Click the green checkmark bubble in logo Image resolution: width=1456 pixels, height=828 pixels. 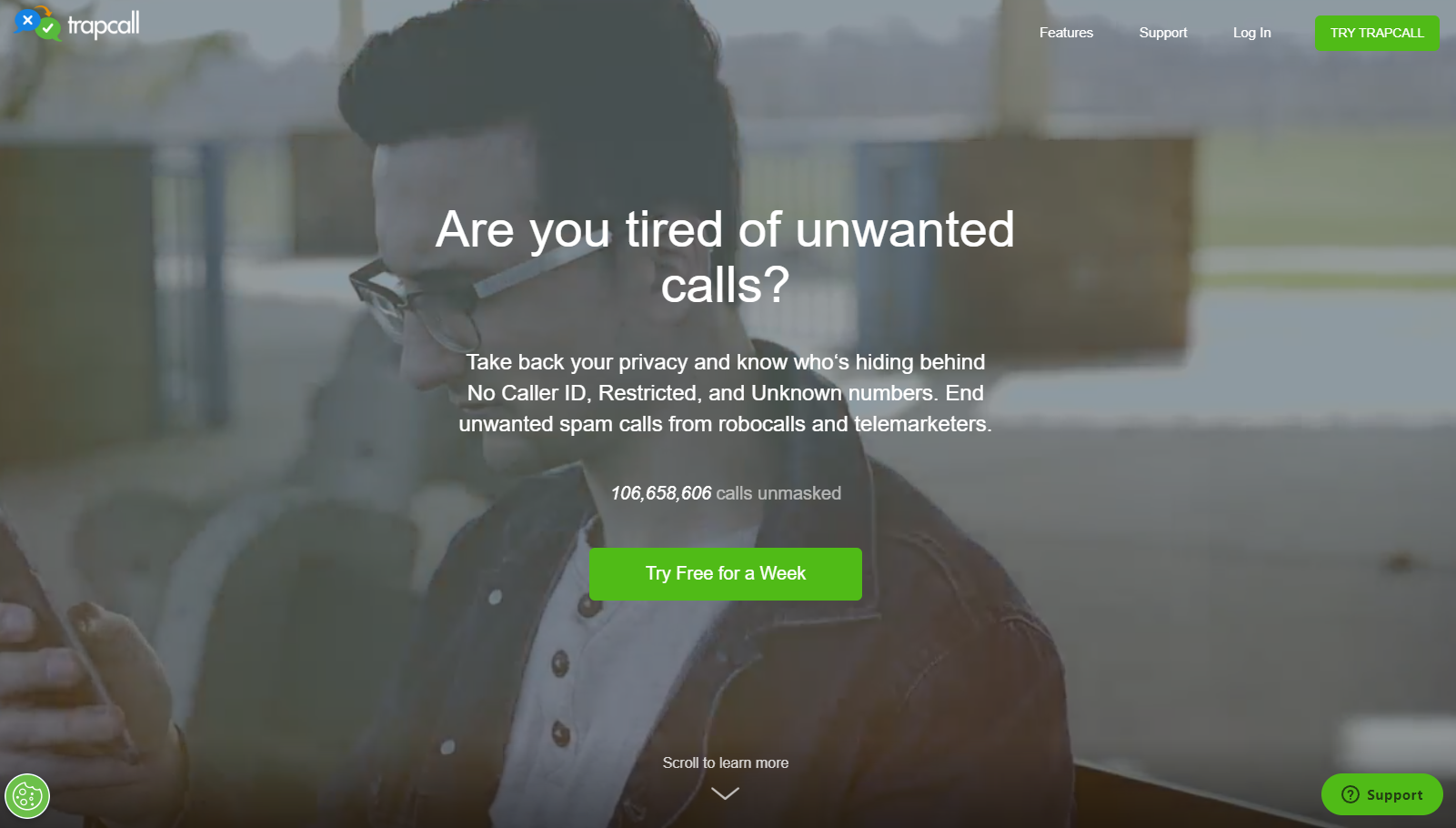coord(49,29)
